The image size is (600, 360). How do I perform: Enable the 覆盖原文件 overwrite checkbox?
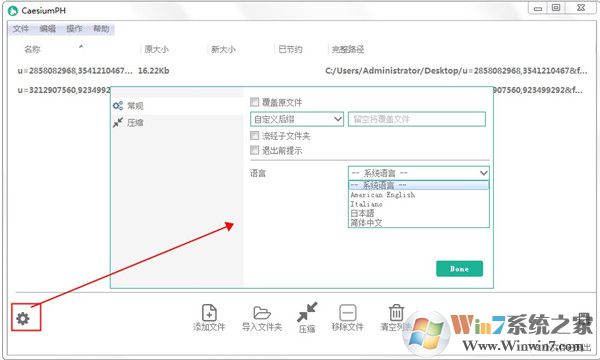point(254,102)
